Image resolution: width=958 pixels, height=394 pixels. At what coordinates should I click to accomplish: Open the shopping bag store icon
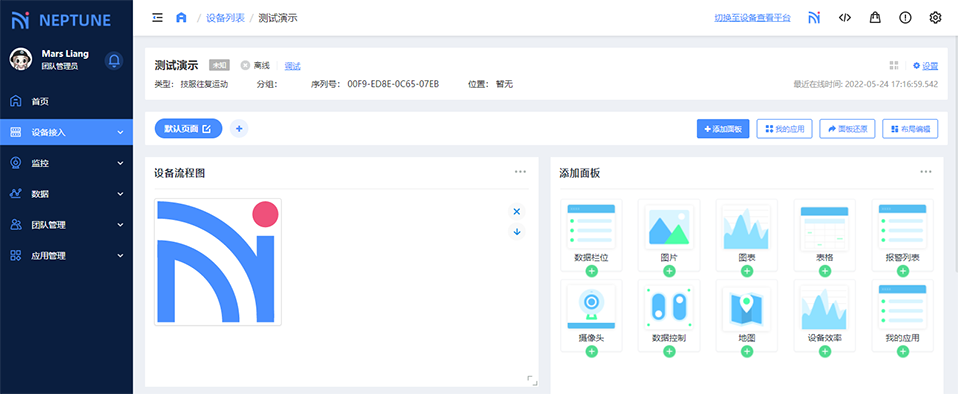coord(876,18)
